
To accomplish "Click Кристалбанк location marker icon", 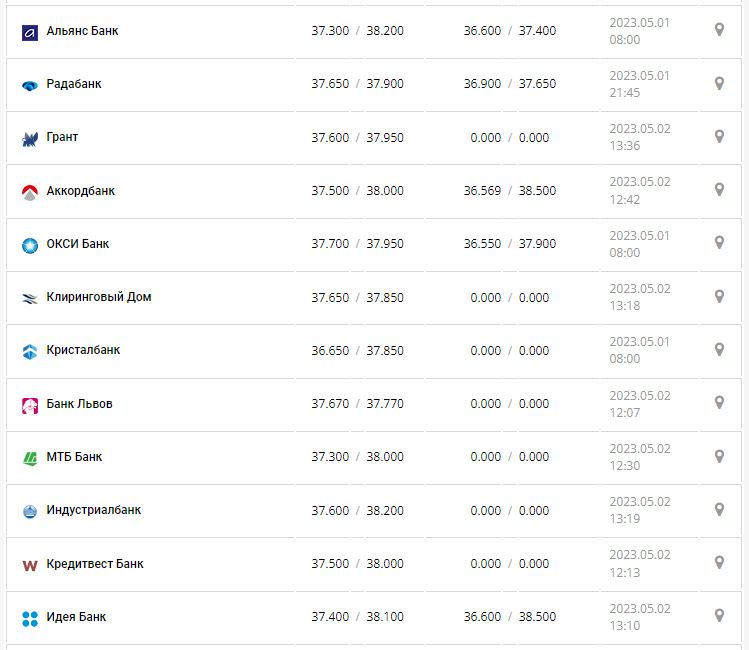I will pos(718,349).
